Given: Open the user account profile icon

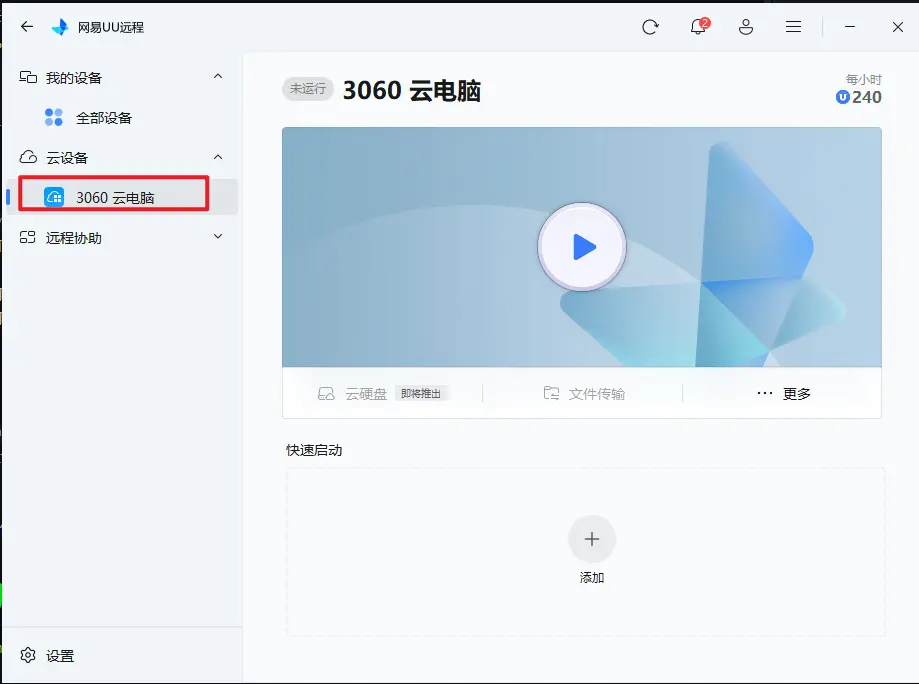Looking at the screenshot, I should pyautogui.click(x=746, y=27).
